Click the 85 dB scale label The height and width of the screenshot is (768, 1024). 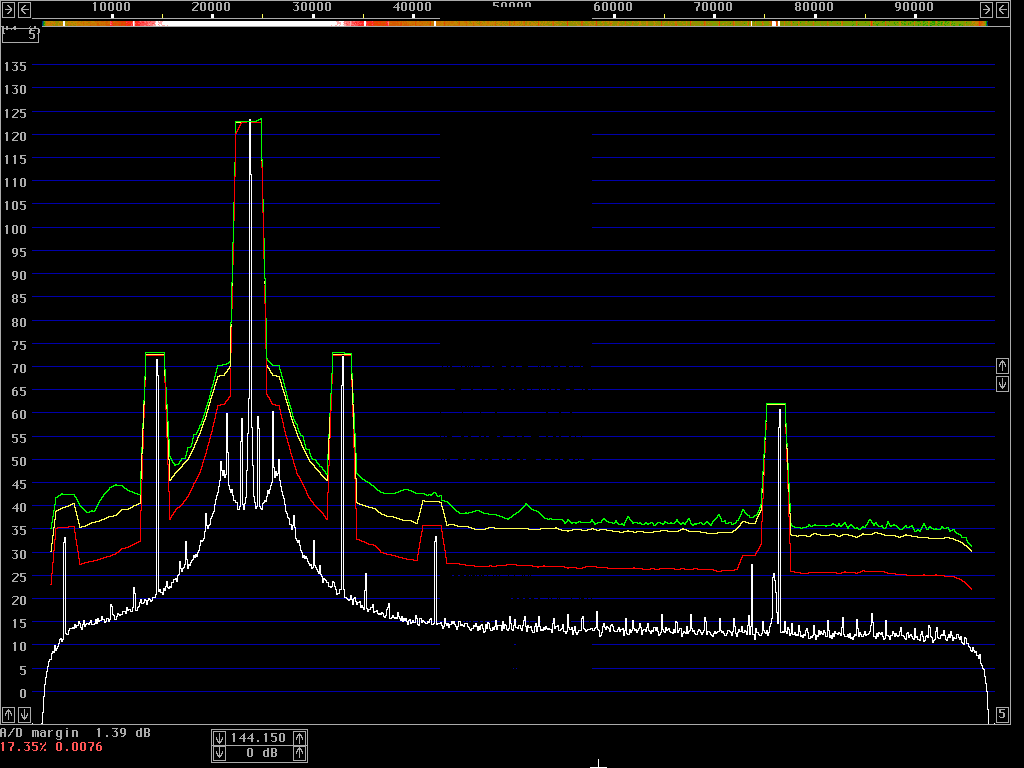[x=19, y=299]
